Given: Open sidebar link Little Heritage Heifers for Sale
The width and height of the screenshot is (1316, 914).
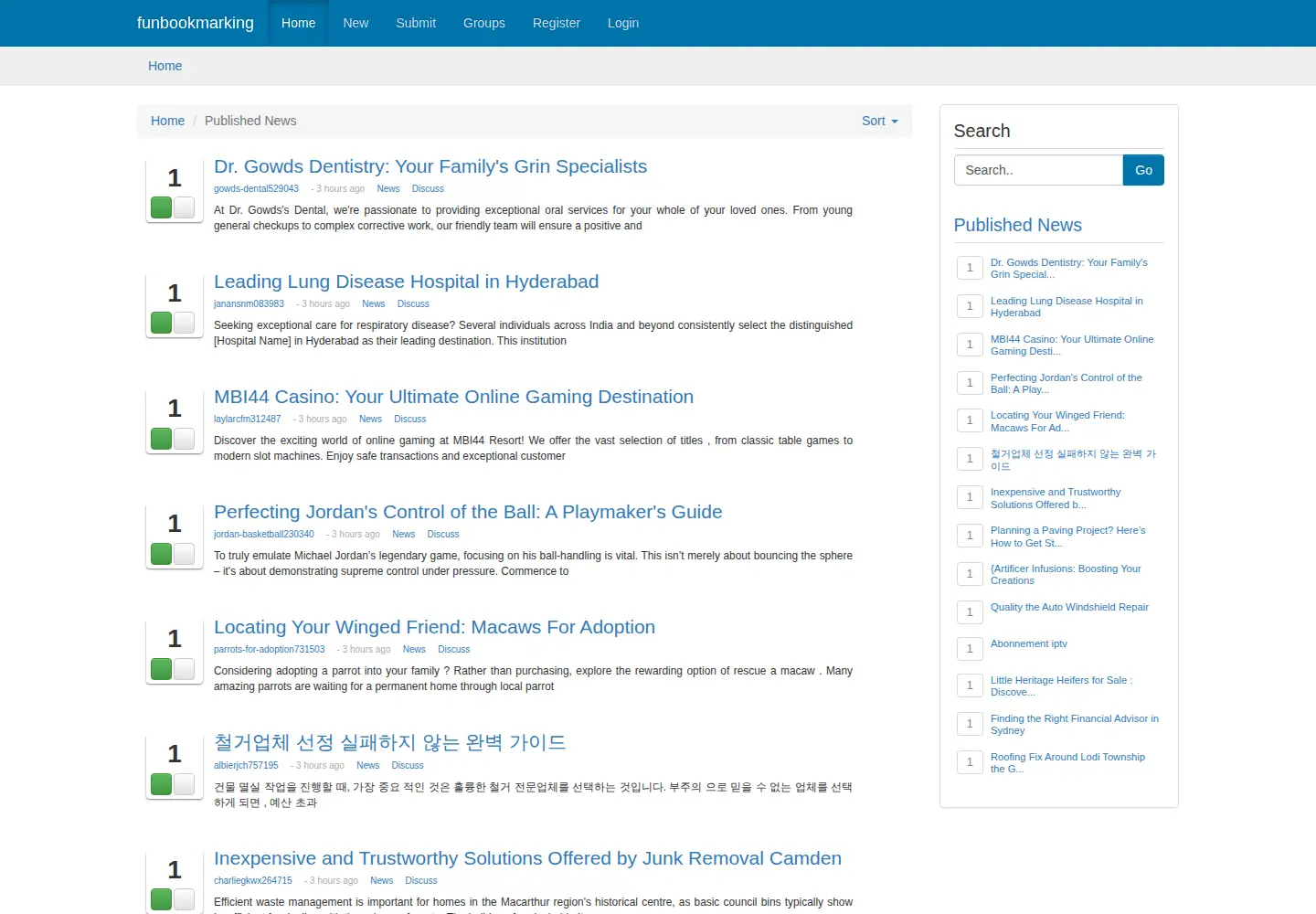Looking at the screenshot, I should (1061, 686).
